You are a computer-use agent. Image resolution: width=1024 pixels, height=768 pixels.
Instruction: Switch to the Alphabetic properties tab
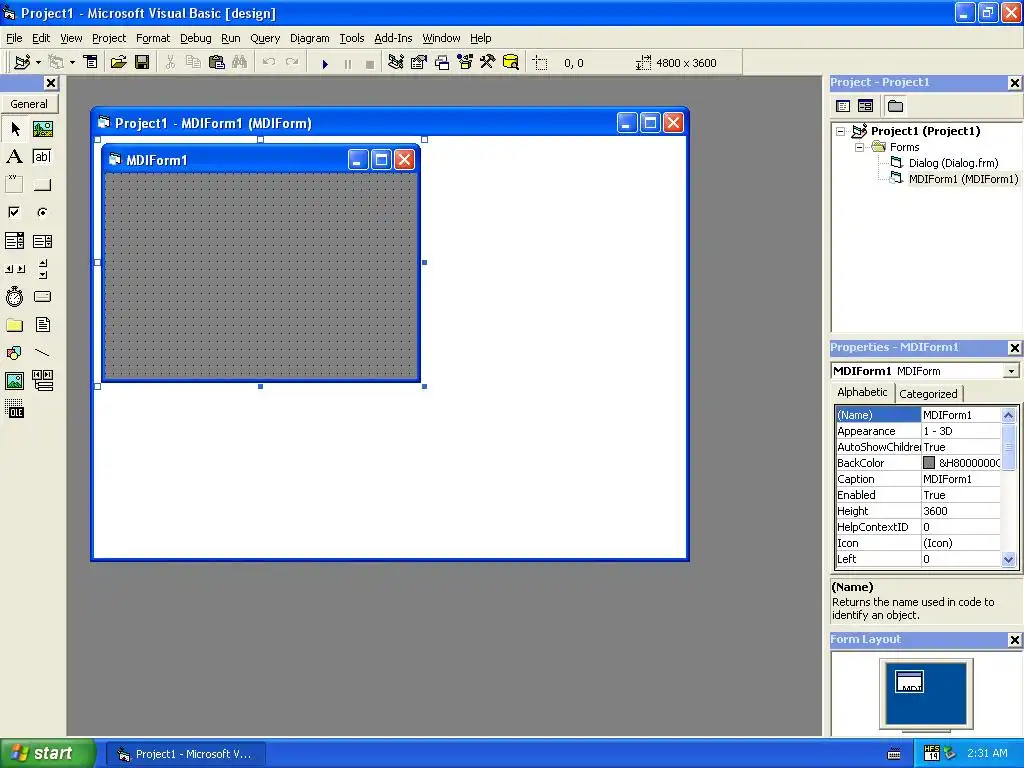click(862, 392)
